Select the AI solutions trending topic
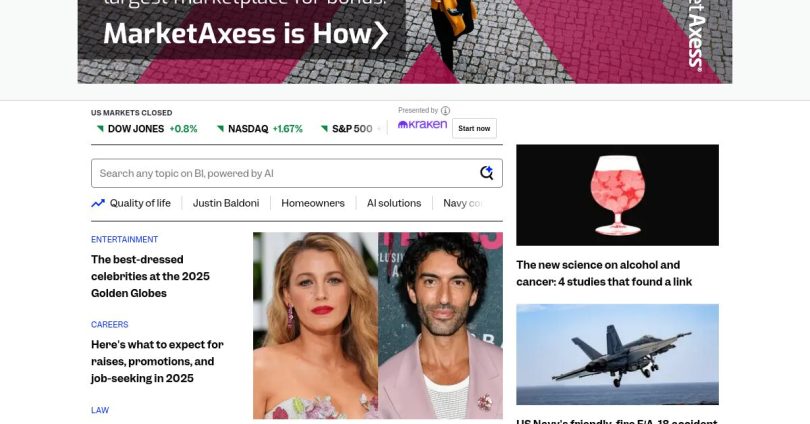810x424 pixels. click(394, 203)
